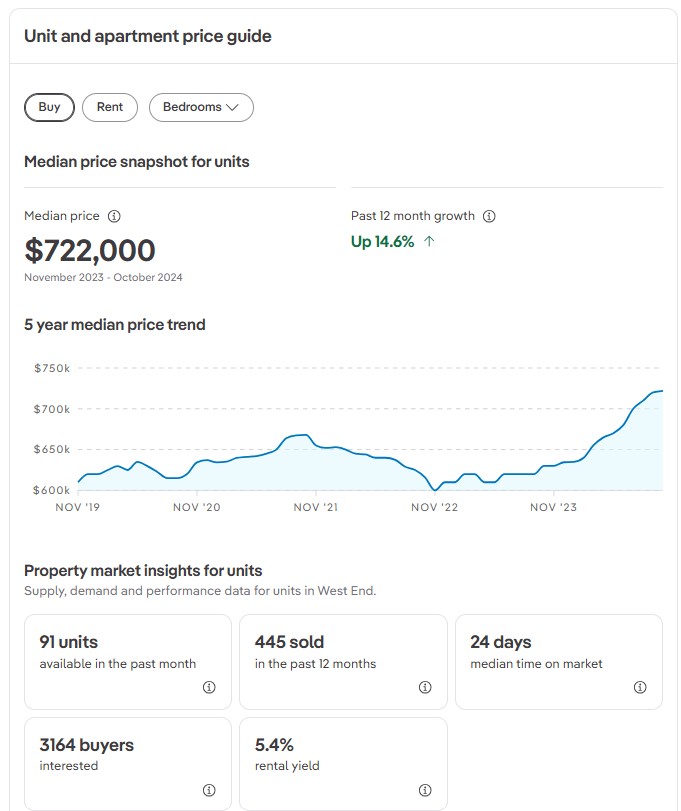Select the Buy toggle option
Image resolution: width=681 pixels, height=811 pixels.
[x=49, y=107]
